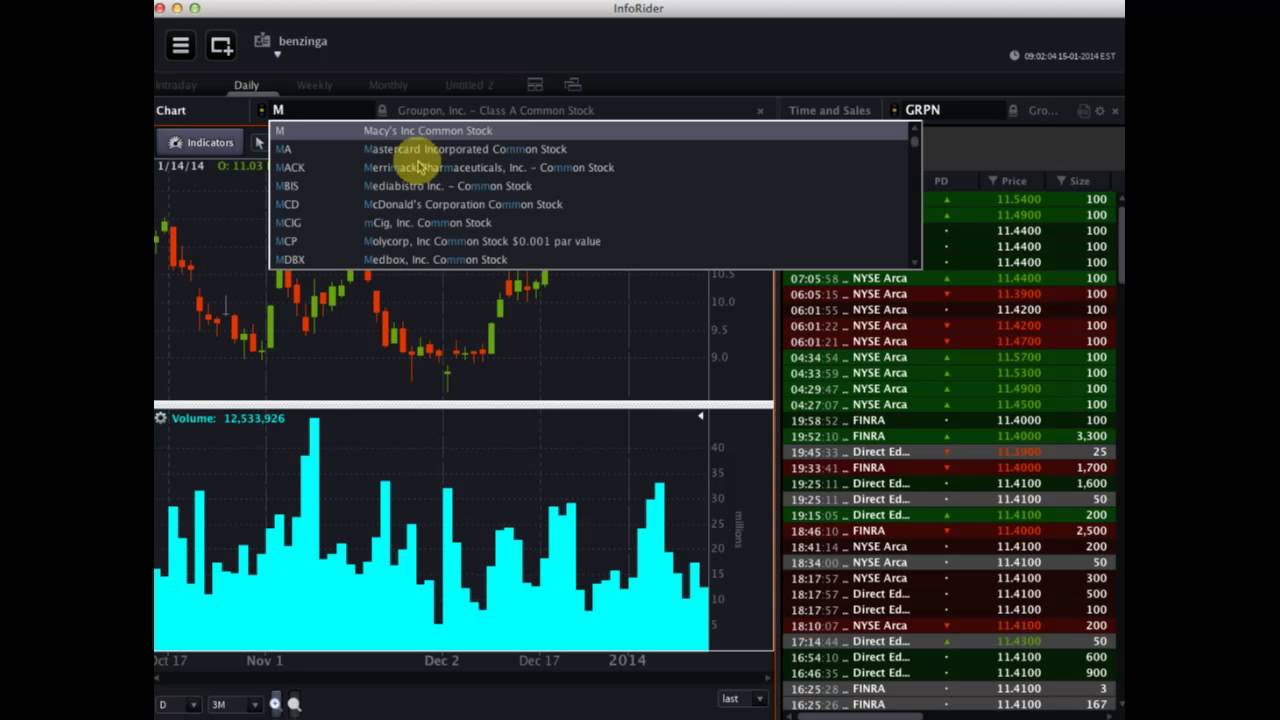Toggle the link dot beside GRPN
The image size is (1280, 720).
tap(893, 110)
